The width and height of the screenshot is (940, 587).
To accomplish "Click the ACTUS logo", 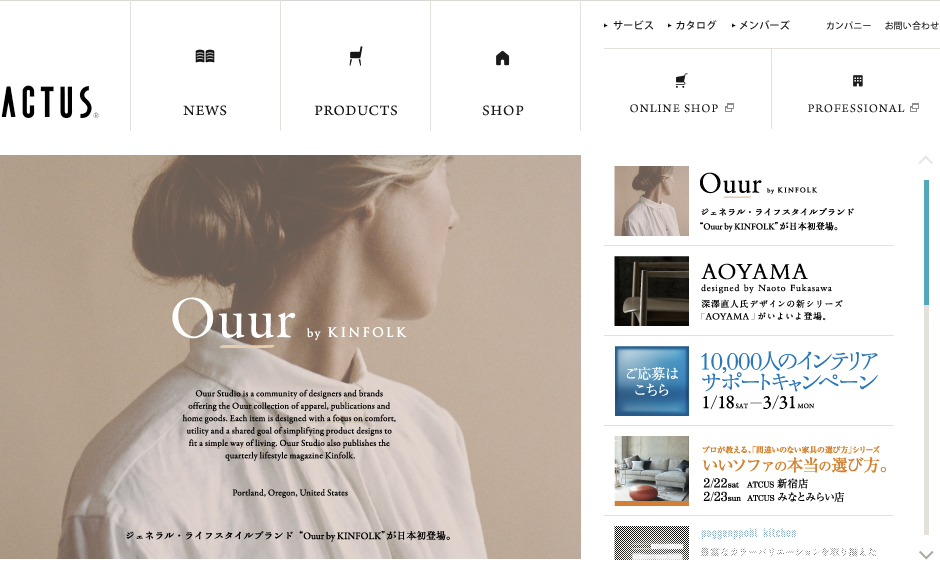I will [x=49, y=103].
